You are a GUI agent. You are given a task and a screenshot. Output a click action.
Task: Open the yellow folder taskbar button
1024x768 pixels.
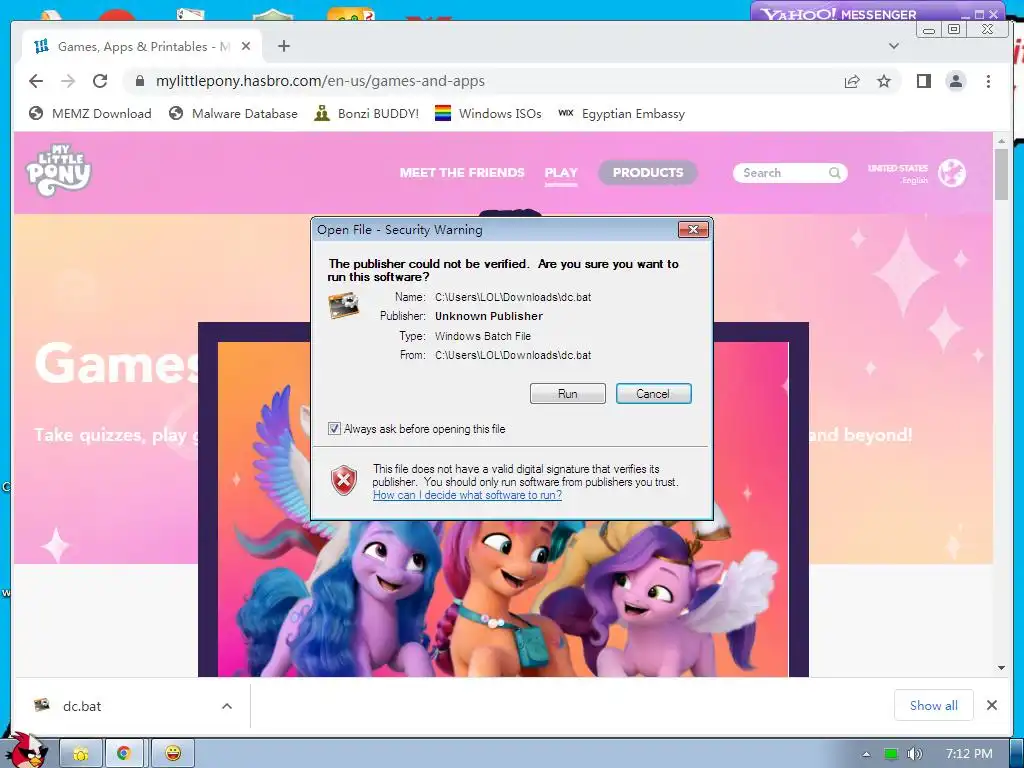click(81, 754)
